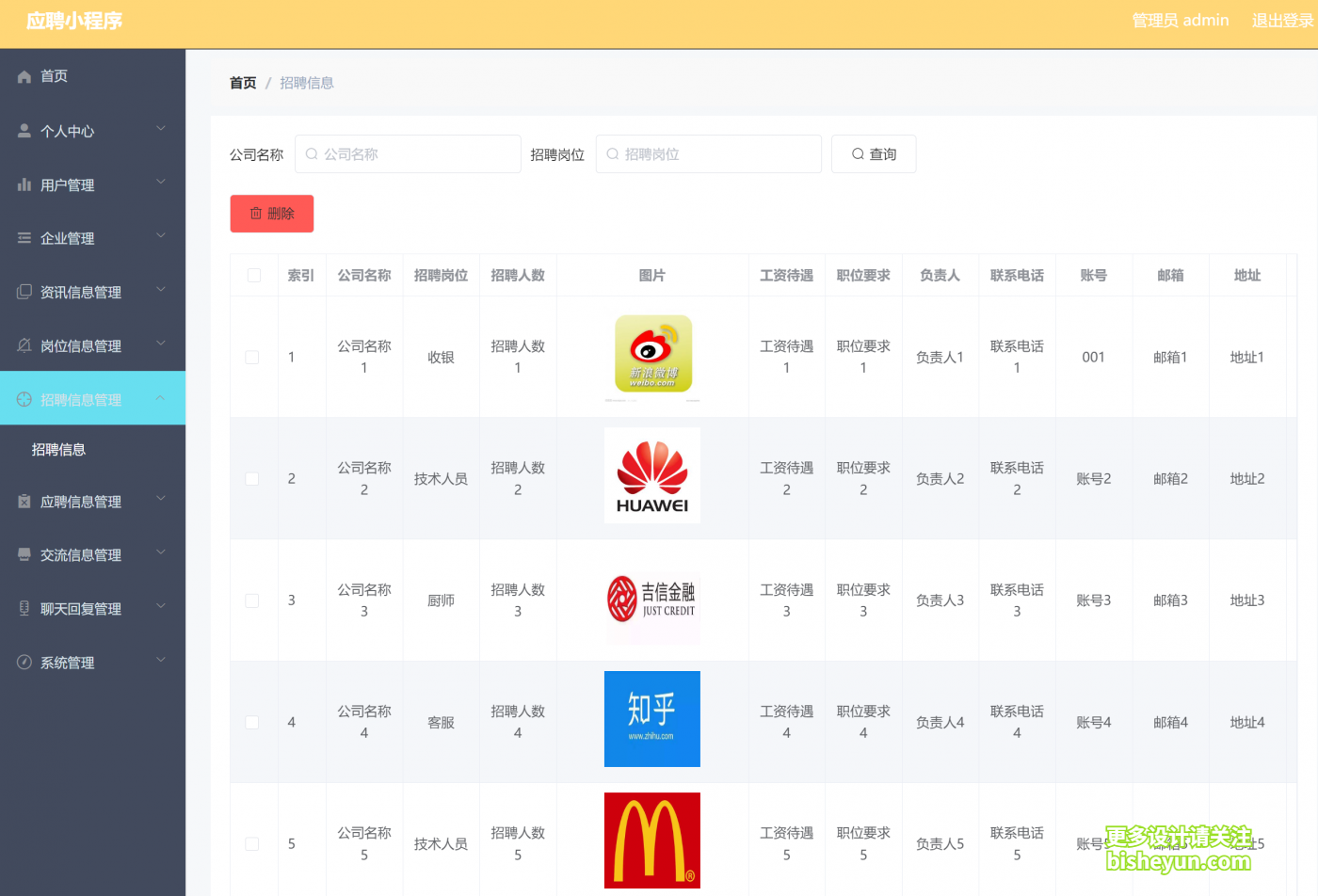Check the checkbox for row 4
This screenshot has width=1318, height=896.
pyautogui.click(x=252, y=723)
